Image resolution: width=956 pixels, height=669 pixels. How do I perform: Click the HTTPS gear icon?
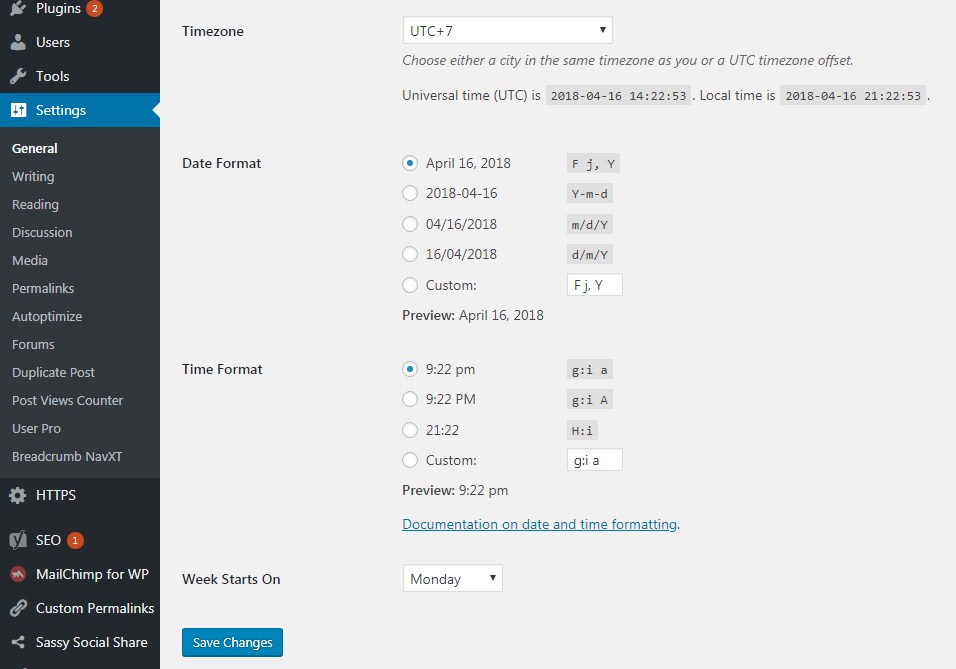(x=18, y=495)
